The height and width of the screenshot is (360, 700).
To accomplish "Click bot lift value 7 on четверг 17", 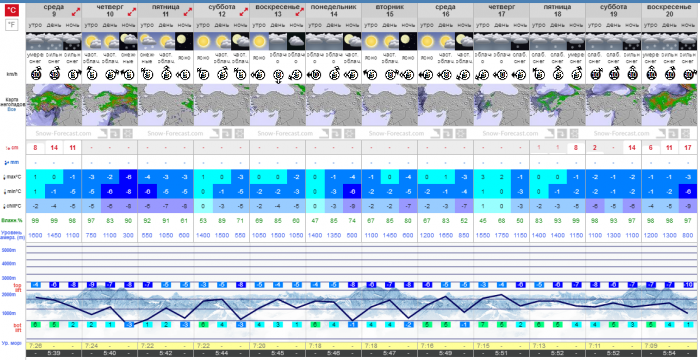I will click(483, 325).
